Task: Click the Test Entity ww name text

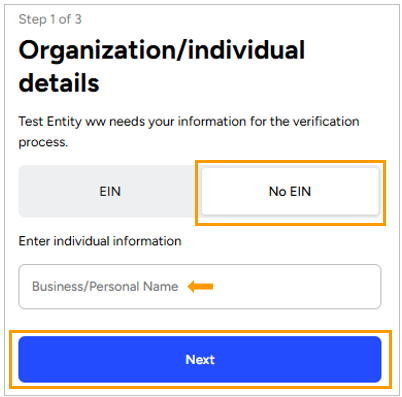Action: (x=62, y=122)
